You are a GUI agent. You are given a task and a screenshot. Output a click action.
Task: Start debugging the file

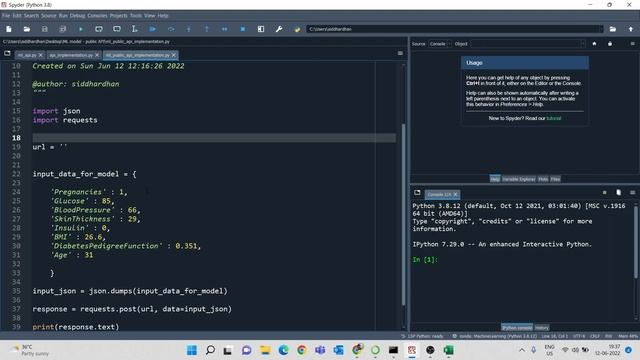point(153,29)
